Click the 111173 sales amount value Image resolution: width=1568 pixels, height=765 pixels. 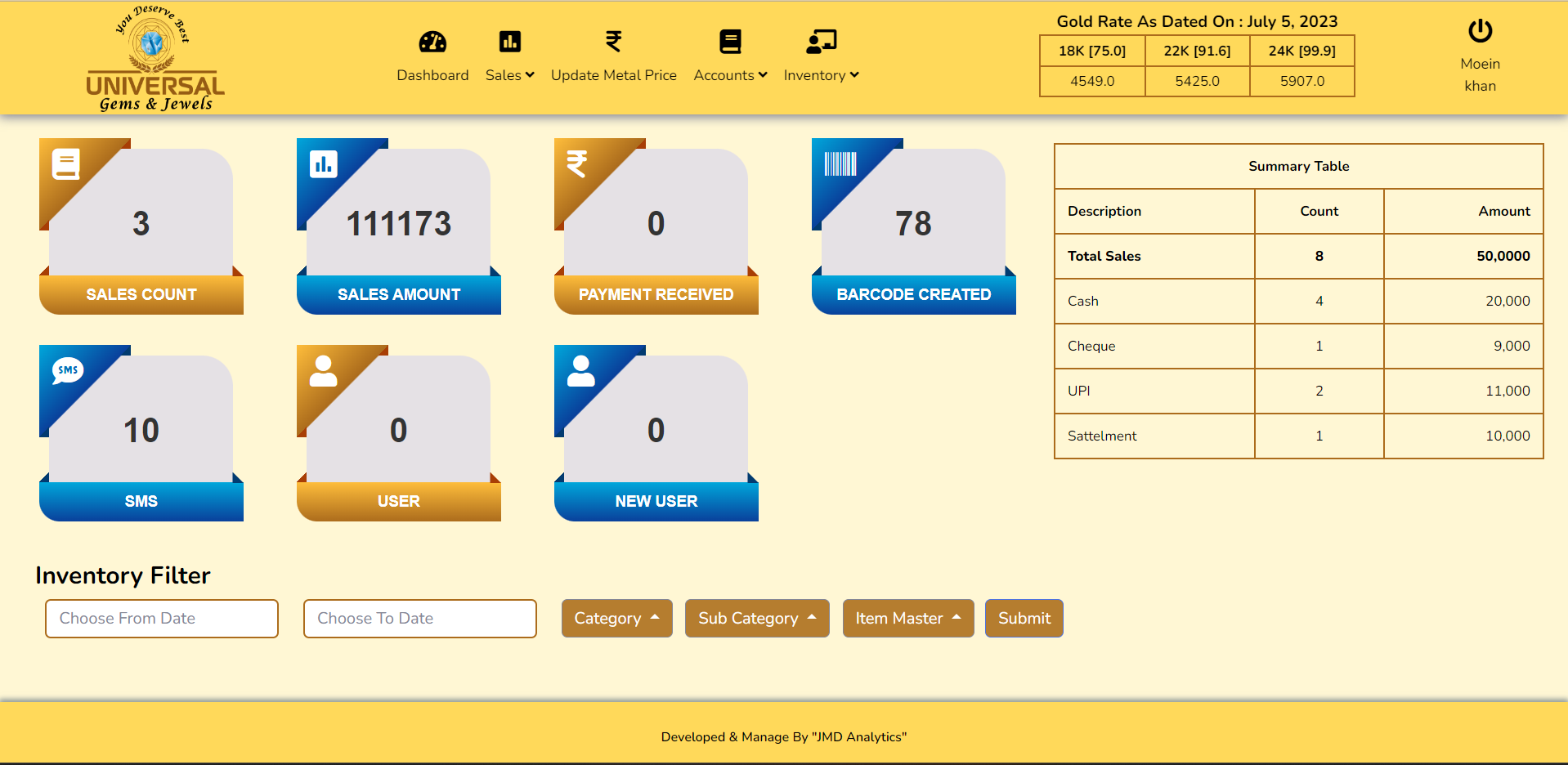click(399, 224)
